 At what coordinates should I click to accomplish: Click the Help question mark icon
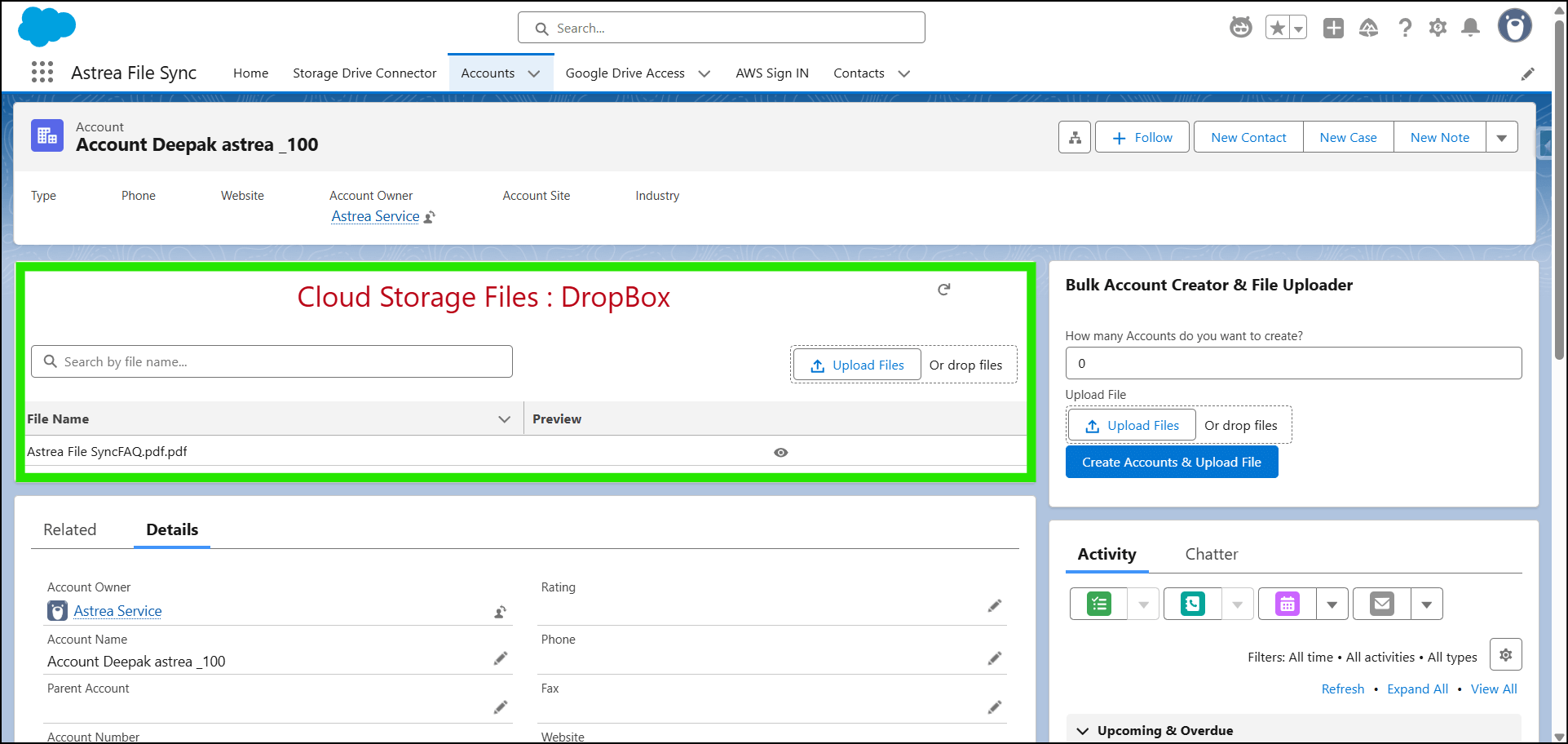[x=1405, y=29]
